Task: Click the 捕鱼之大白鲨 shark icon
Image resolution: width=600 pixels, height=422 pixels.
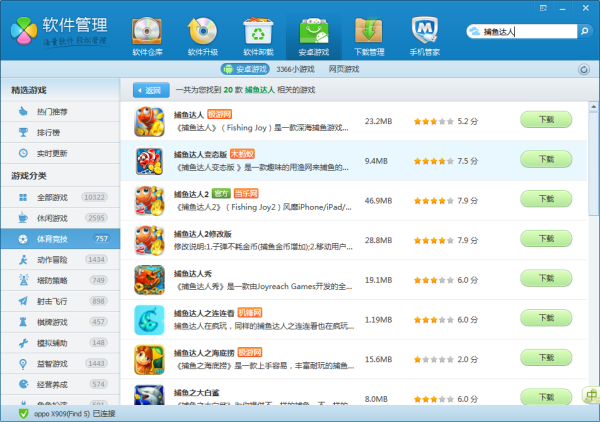Action: (149, 394)
